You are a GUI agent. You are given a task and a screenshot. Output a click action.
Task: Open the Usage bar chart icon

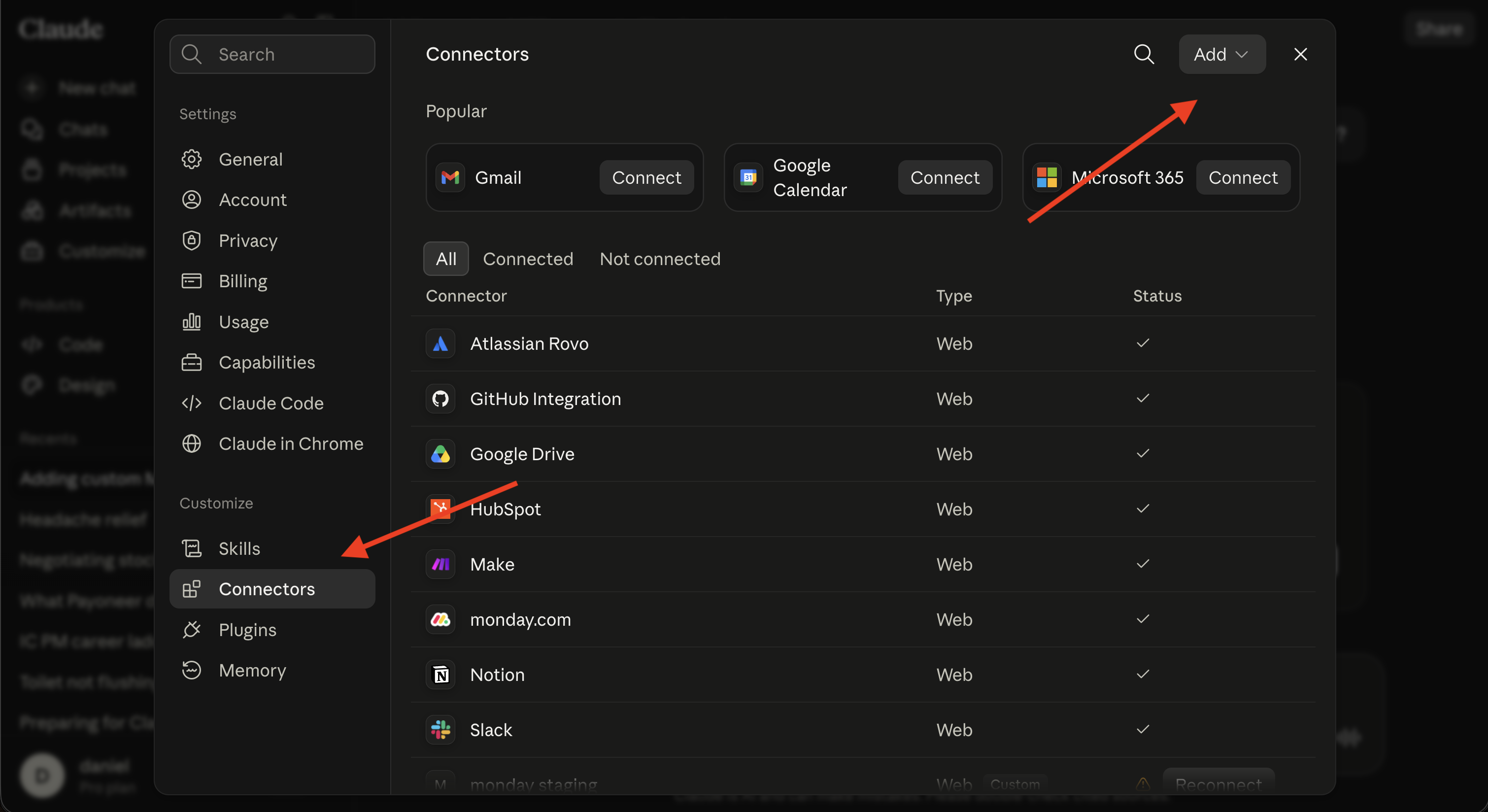pyautogui.click(x=191, y=322)
